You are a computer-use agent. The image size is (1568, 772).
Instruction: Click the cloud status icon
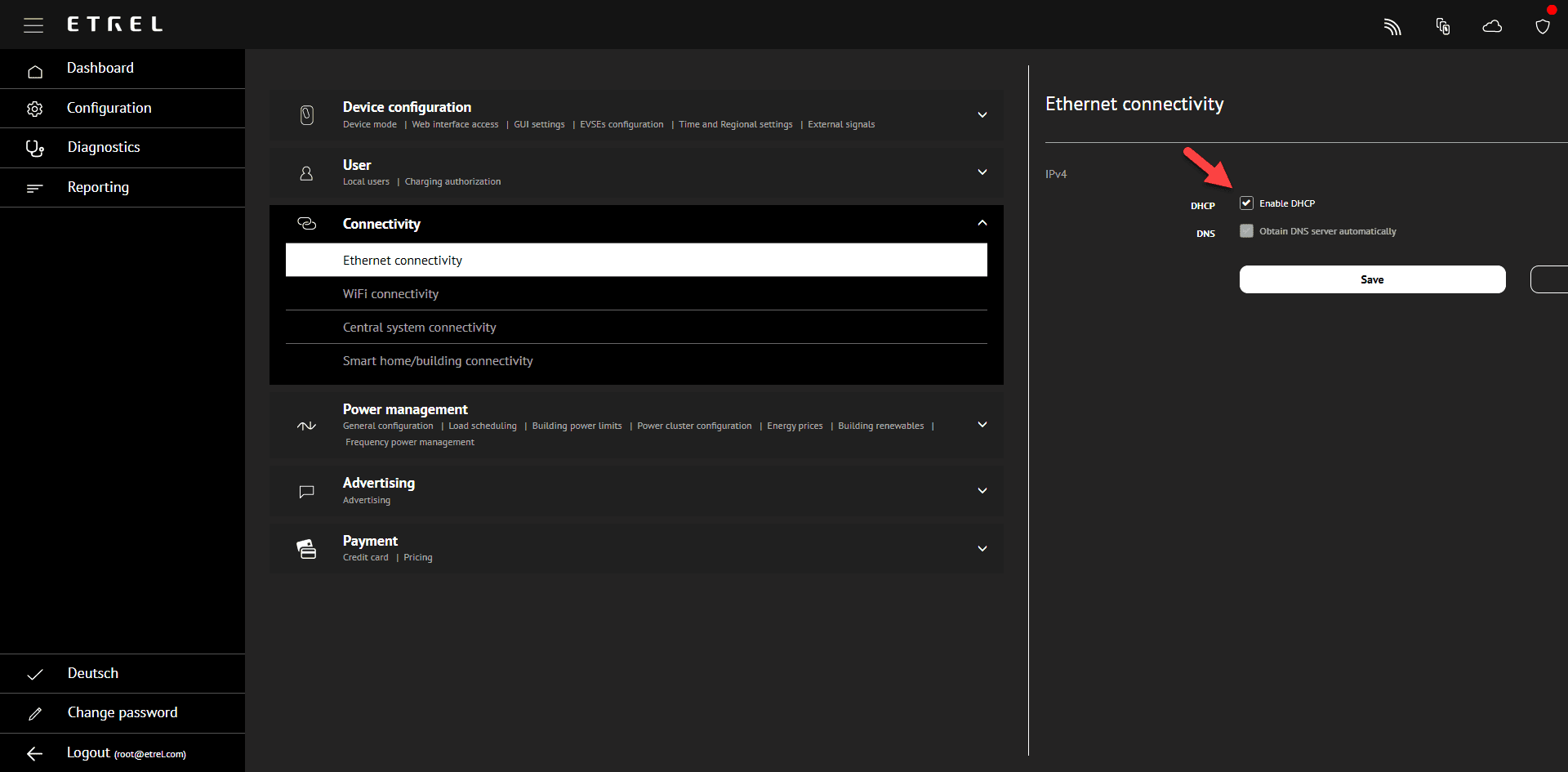[1492, 27]
